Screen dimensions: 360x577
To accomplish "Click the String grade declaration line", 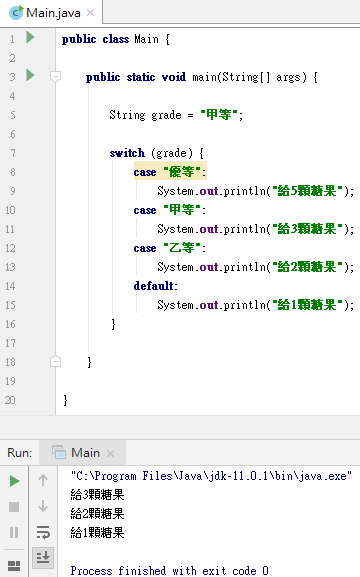I will click(176, 115).
